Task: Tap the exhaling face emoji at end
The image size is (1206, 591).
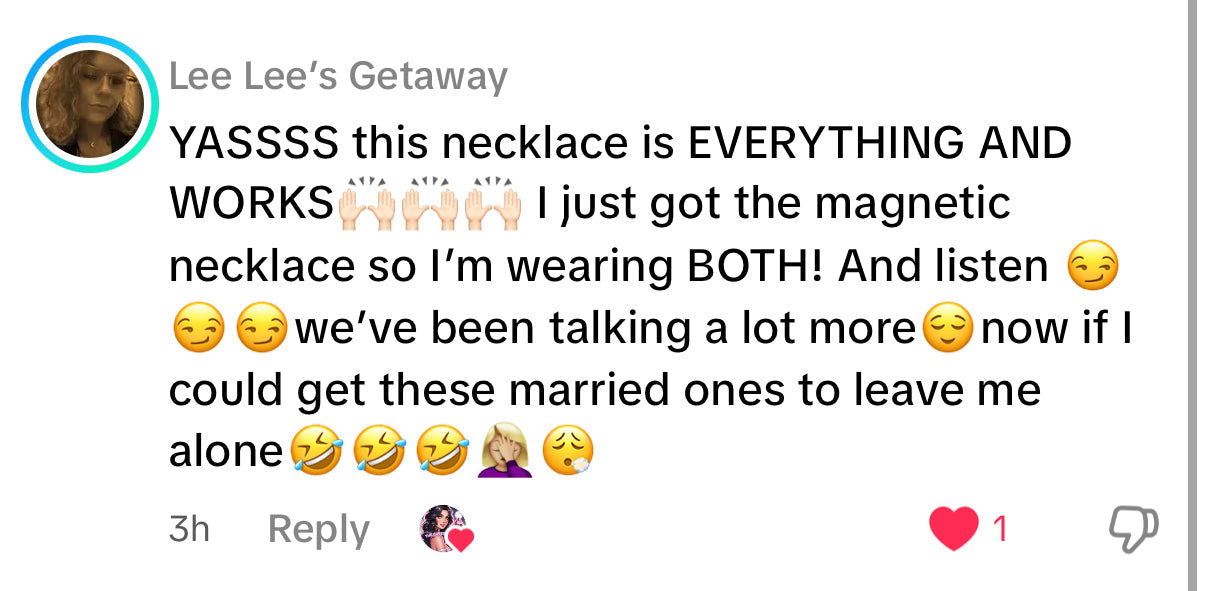Action: click(x=568, y=453)
